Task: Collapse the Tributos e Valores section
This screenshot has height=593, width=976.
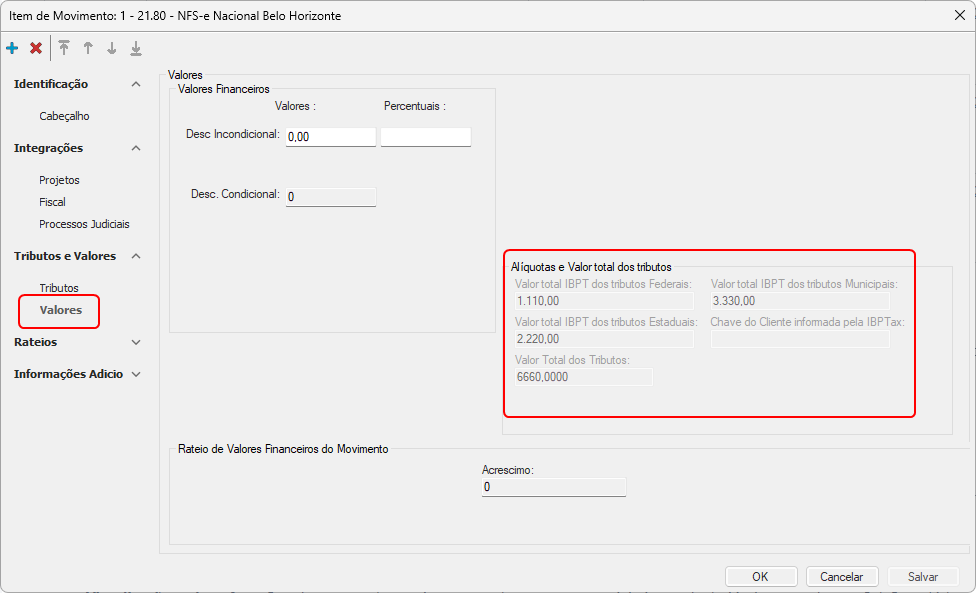Action: (x=136, y=256)
